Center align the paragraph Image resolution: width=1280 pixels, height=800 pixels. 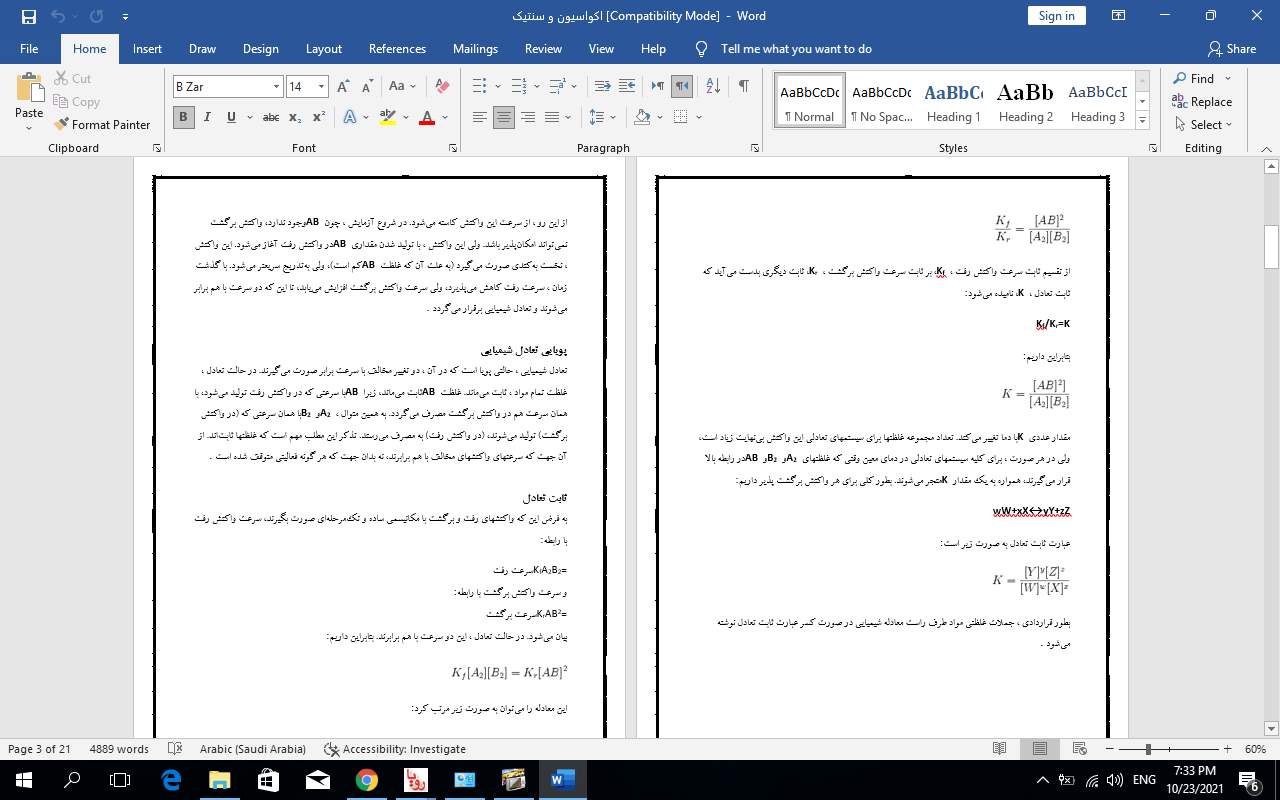tap(504, 118)
